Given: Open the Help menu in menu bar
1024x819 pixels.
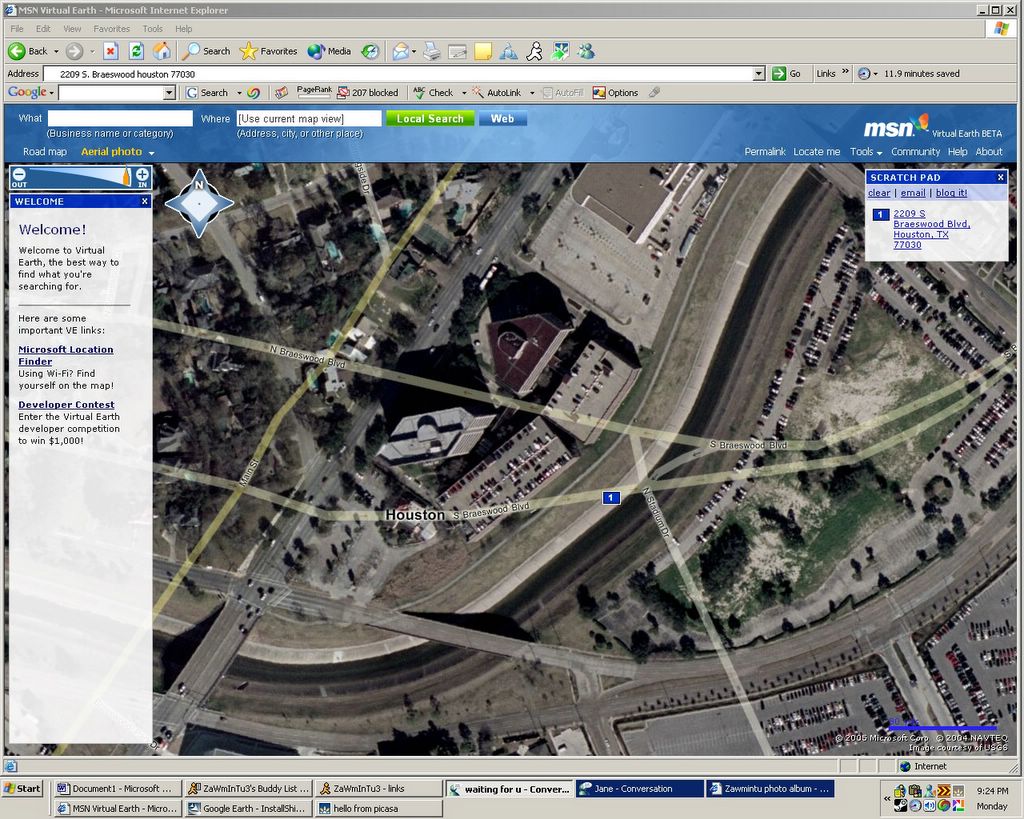Looking at the screenshot, I should [184, 29].
